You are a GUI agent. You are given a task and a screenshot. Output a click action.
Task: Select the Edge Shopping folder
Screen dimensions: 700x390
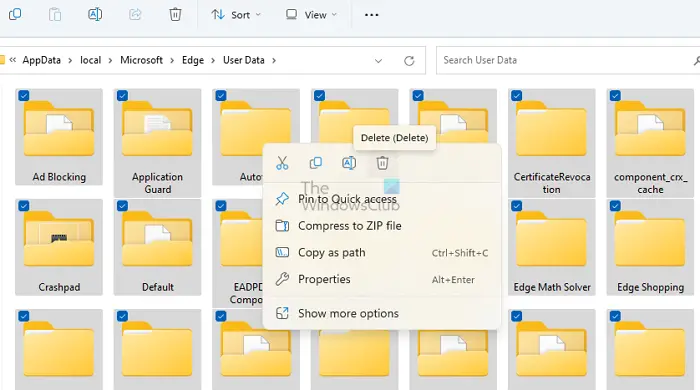(x=650, y=247)
